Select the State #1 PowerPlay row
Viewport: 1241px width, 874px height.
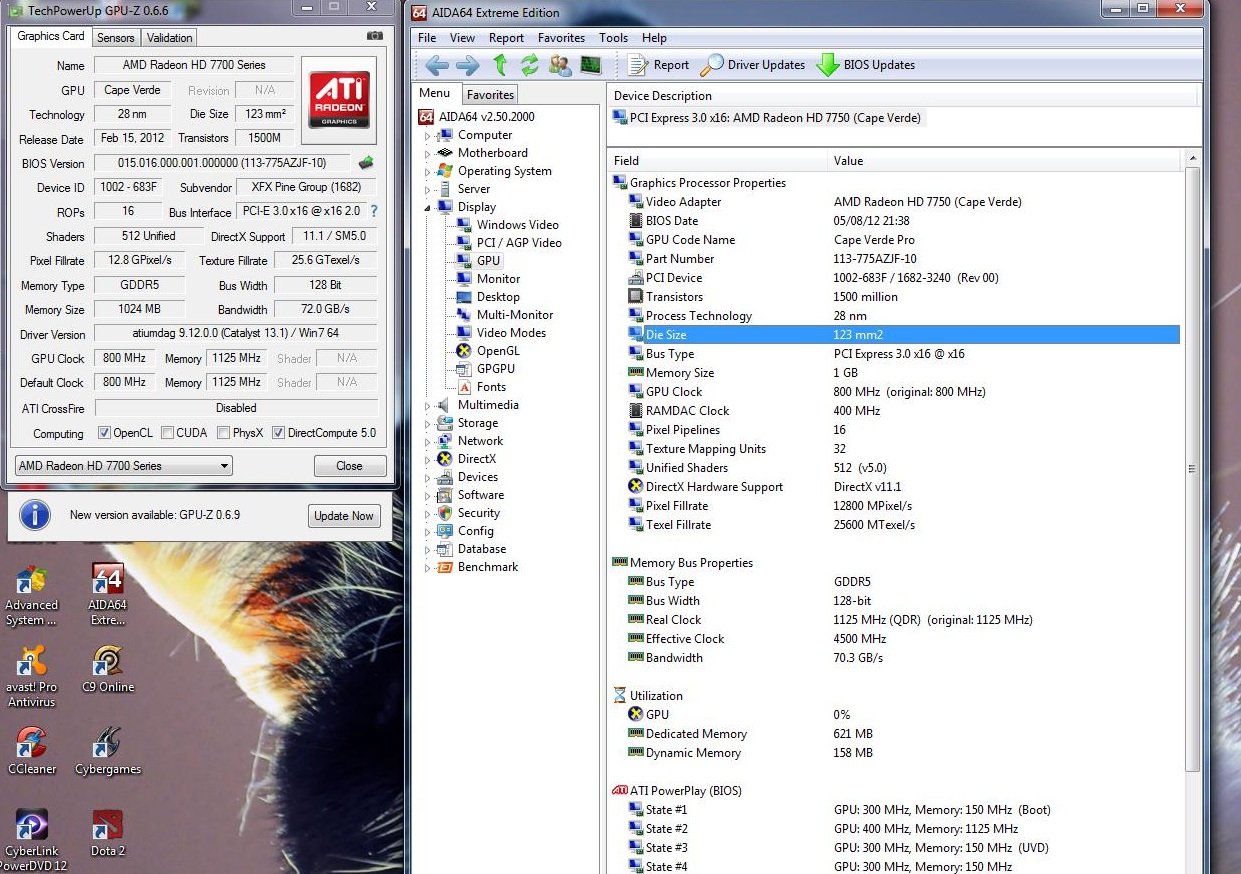pyautogui.click(x=903, y=810)
